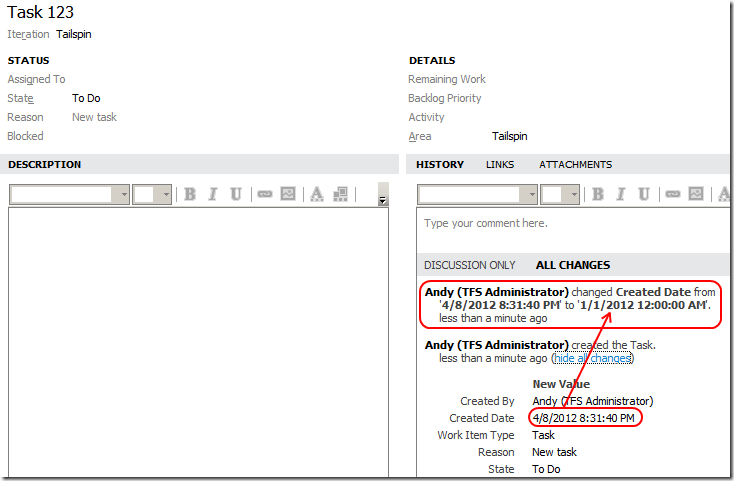Viewport: 734px width, 481px height.
Task: Select the State value 'To Do'
Action: click(86, 98)
